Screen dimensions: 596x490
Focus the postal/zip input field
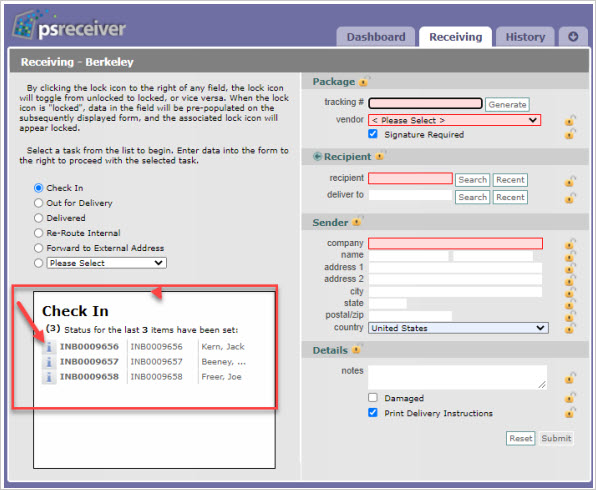pyautogui.click(x=411, y=316)
